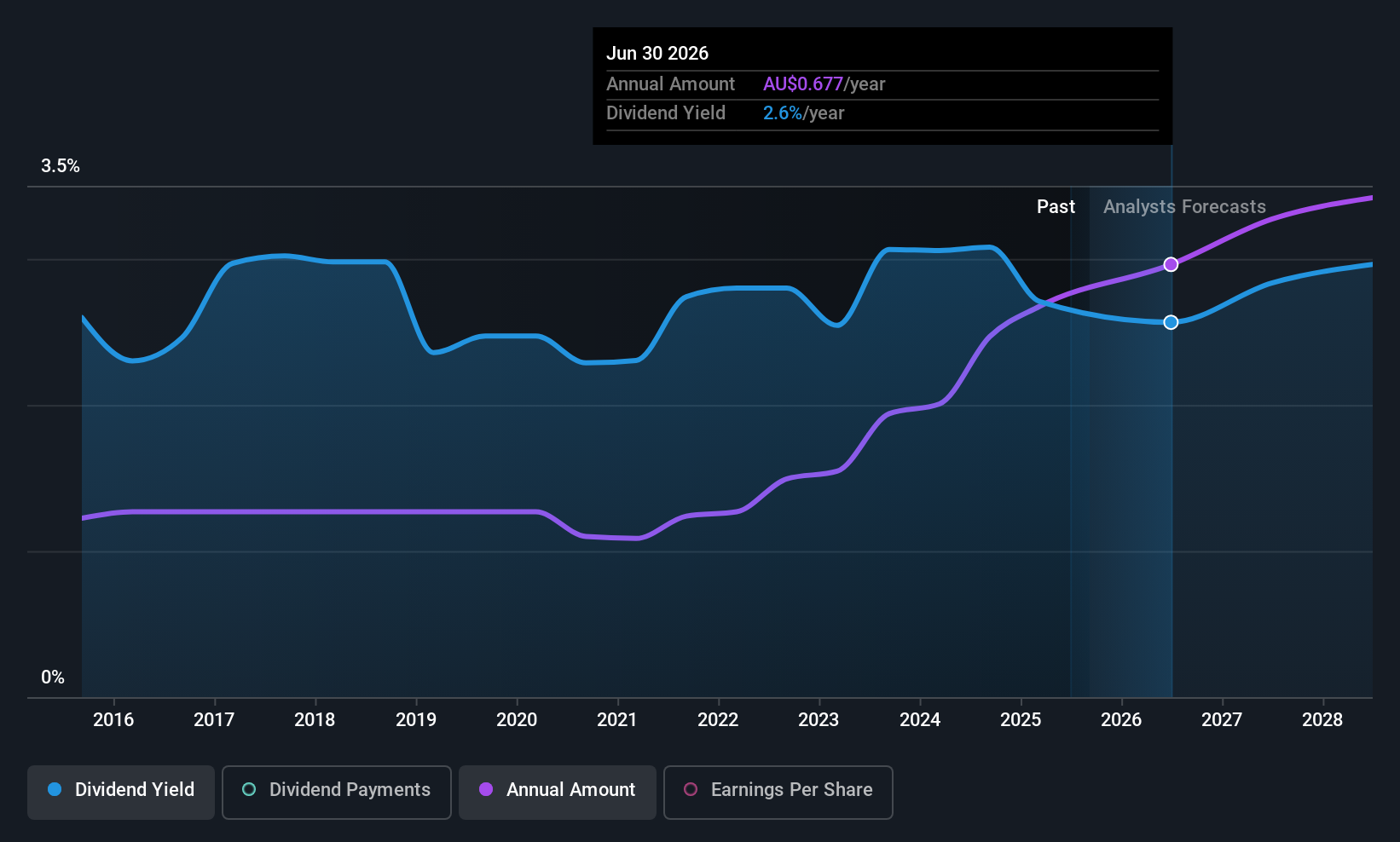Click the 2.6%/year yield value in tooltip
This screenshot has width=1400, height=842.
click(803, 113)
